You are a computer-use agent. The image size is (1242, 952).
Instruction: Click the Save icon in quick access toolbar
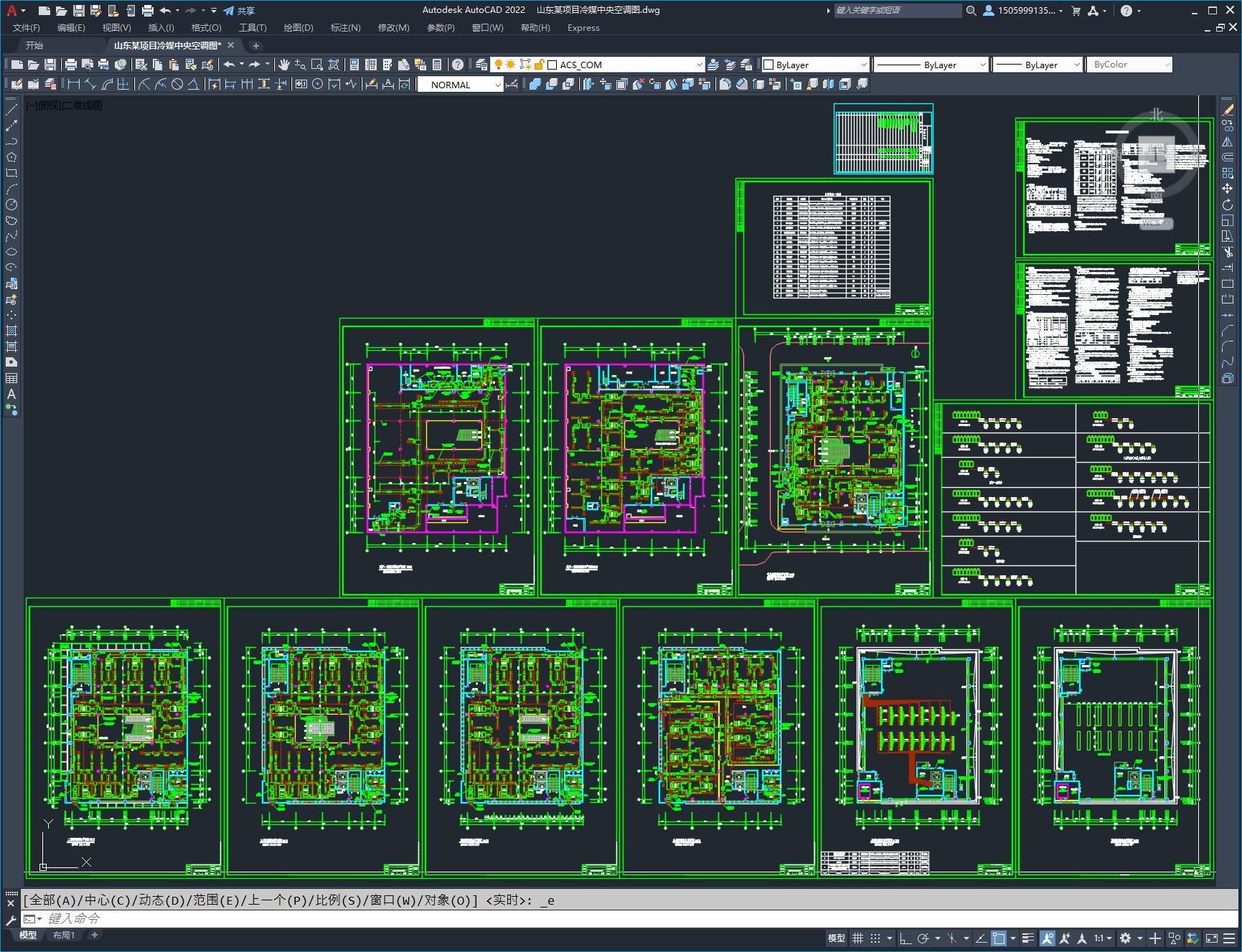click(79, 10)
